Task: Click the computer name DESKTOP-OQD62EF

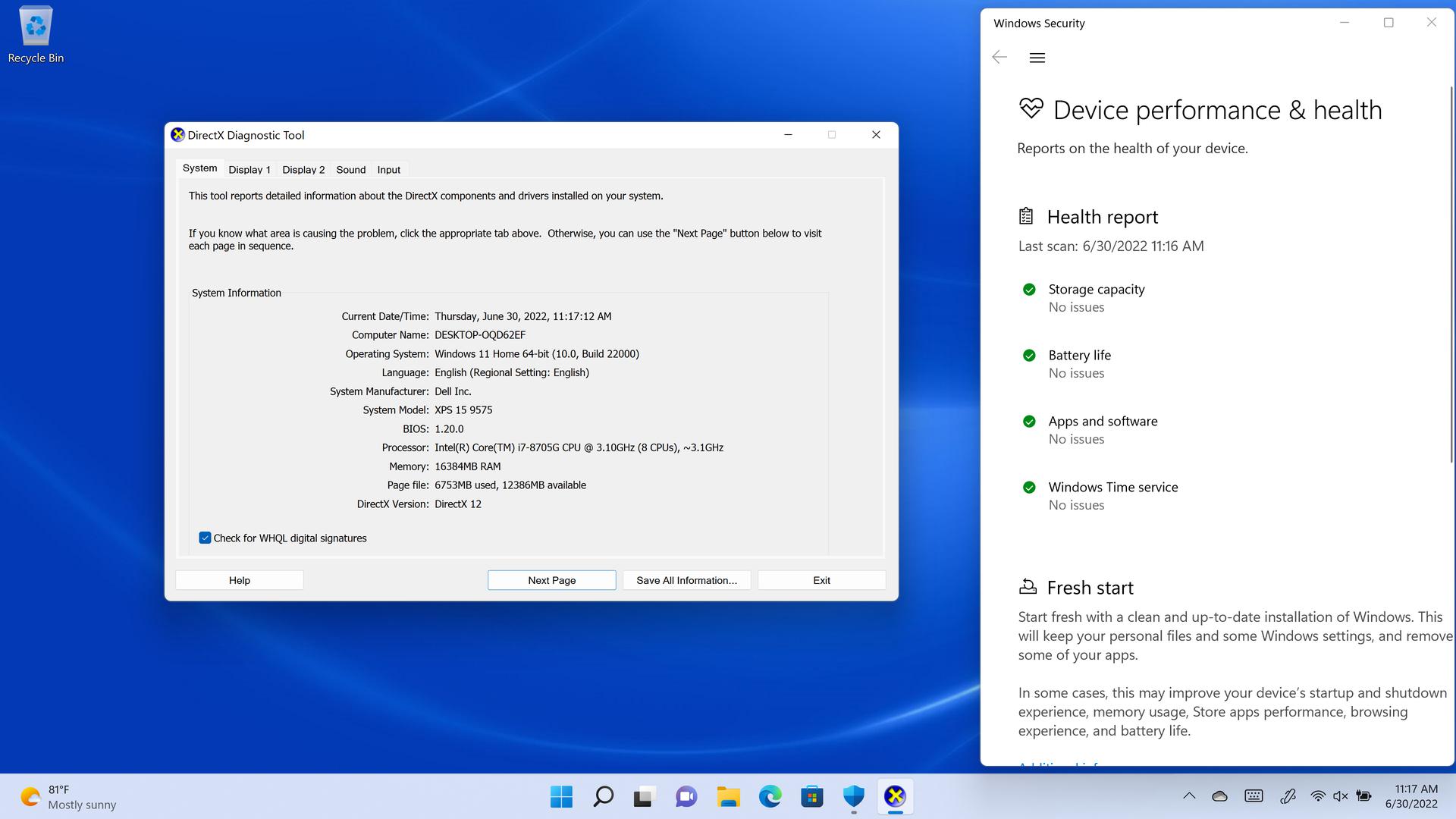Action: tap(480, 335)
